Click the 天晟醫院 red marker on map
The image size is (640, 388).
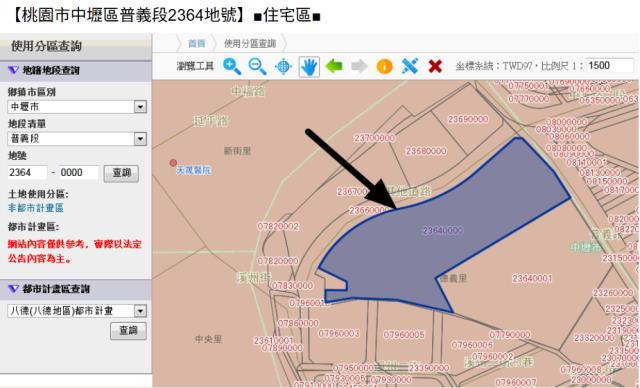[173, 163]
